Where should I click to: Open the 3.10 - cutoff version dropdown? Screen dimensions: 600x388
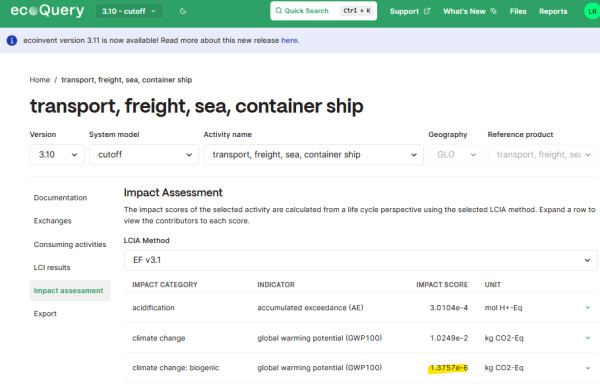(129, 11)
